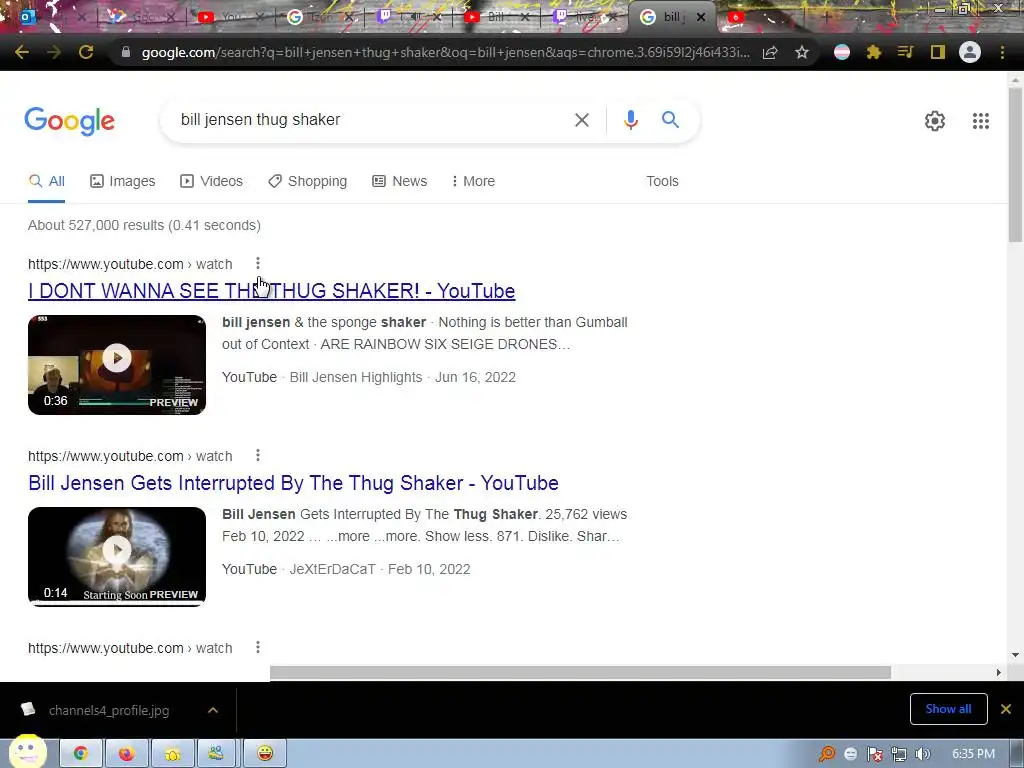Open Firefox from the taskbar

126,753
